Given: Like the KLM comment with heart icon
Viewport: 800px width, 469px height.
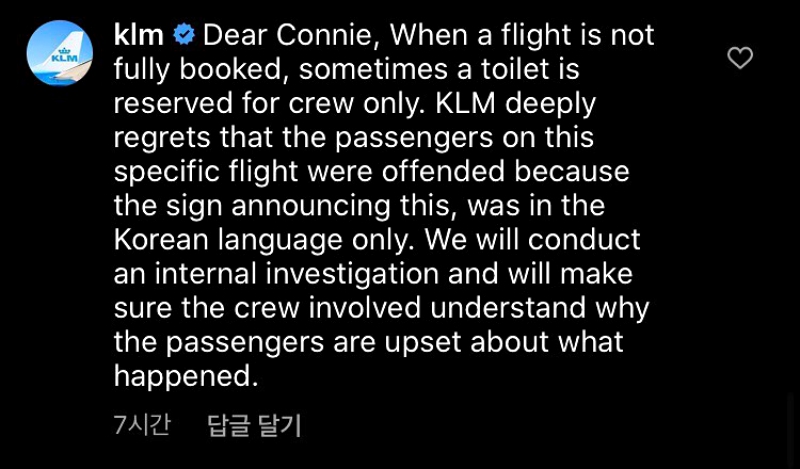Looking at the screenshot, I should 740,58.
